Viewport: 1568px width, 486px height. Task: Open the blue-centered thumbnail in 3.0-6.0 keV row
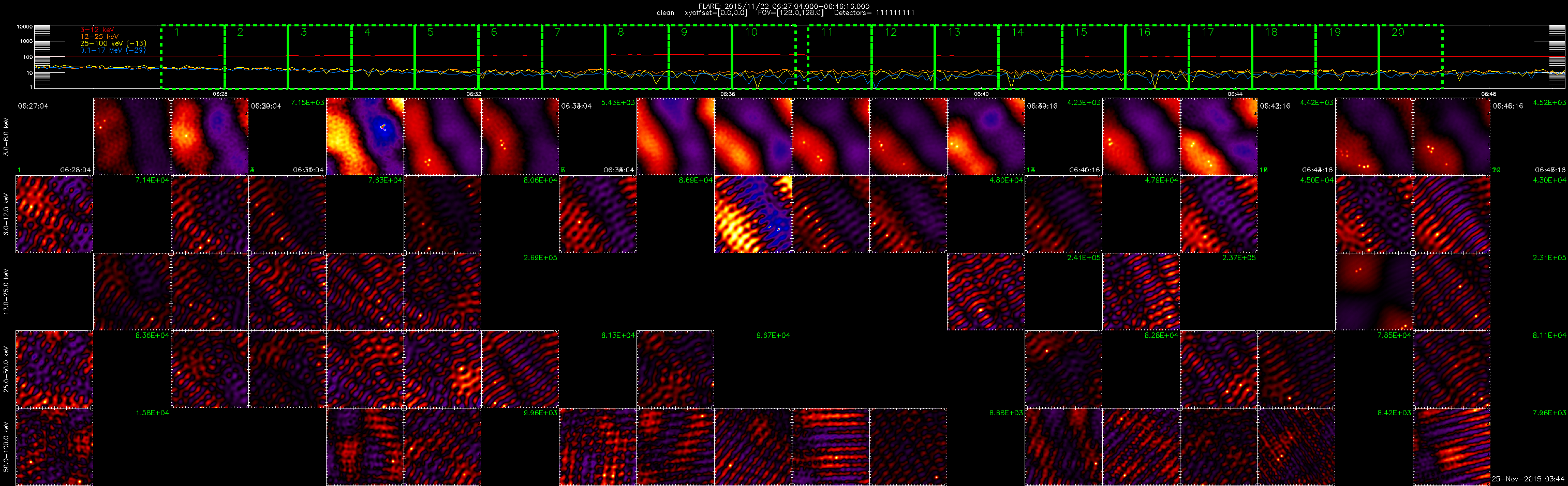coord(365,137)
